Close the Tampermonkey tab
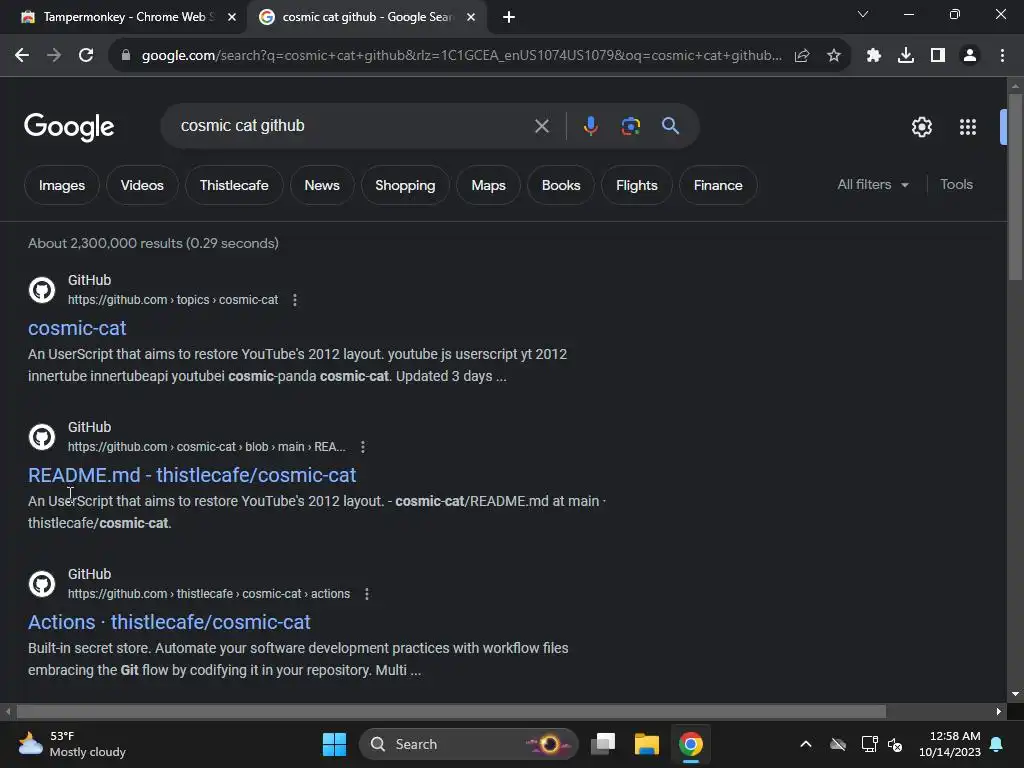This screenshot has height=768, width=1024. pyautogui.click(x=232, y=17)
